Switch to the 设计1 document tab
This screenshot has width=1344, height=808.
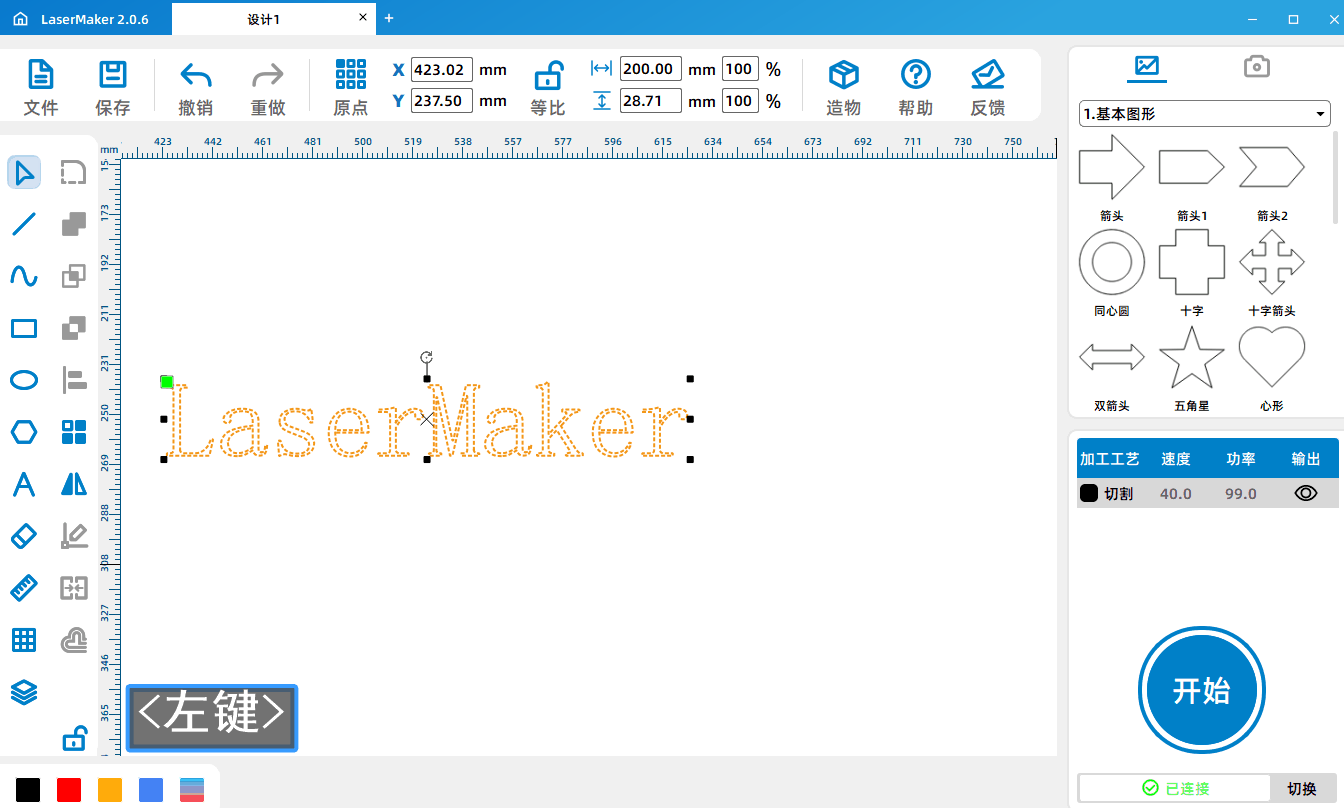(264, 19)
